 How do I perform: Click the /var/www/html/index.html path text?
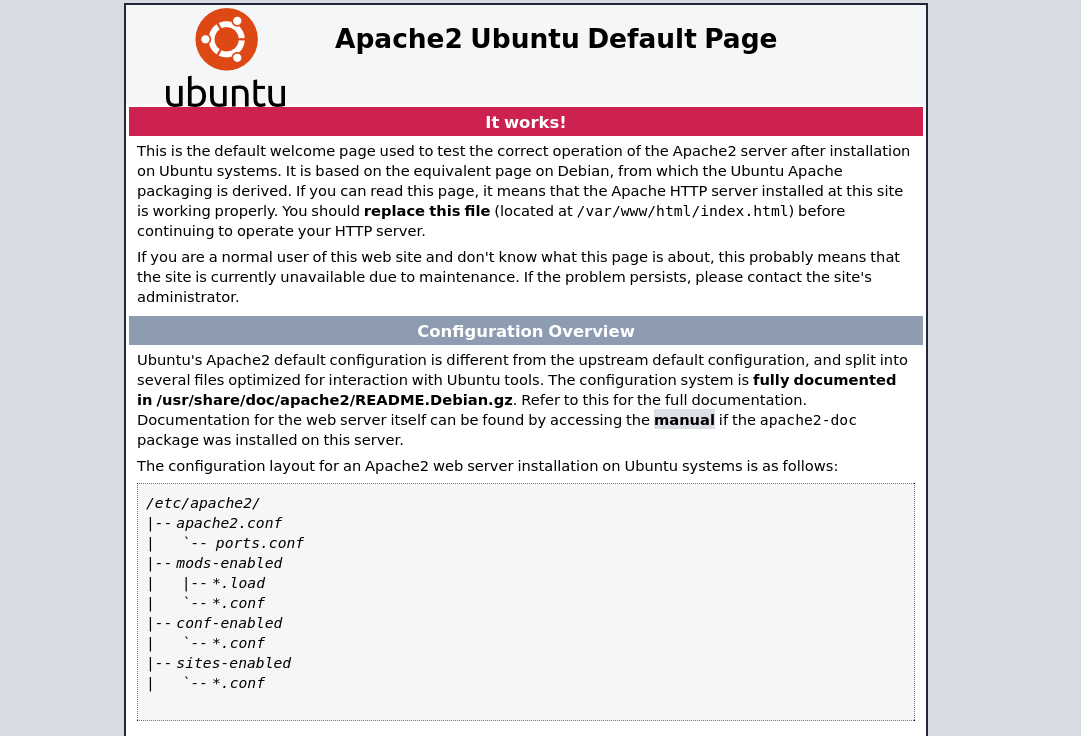pyautogui.click(x=685, y=211)
